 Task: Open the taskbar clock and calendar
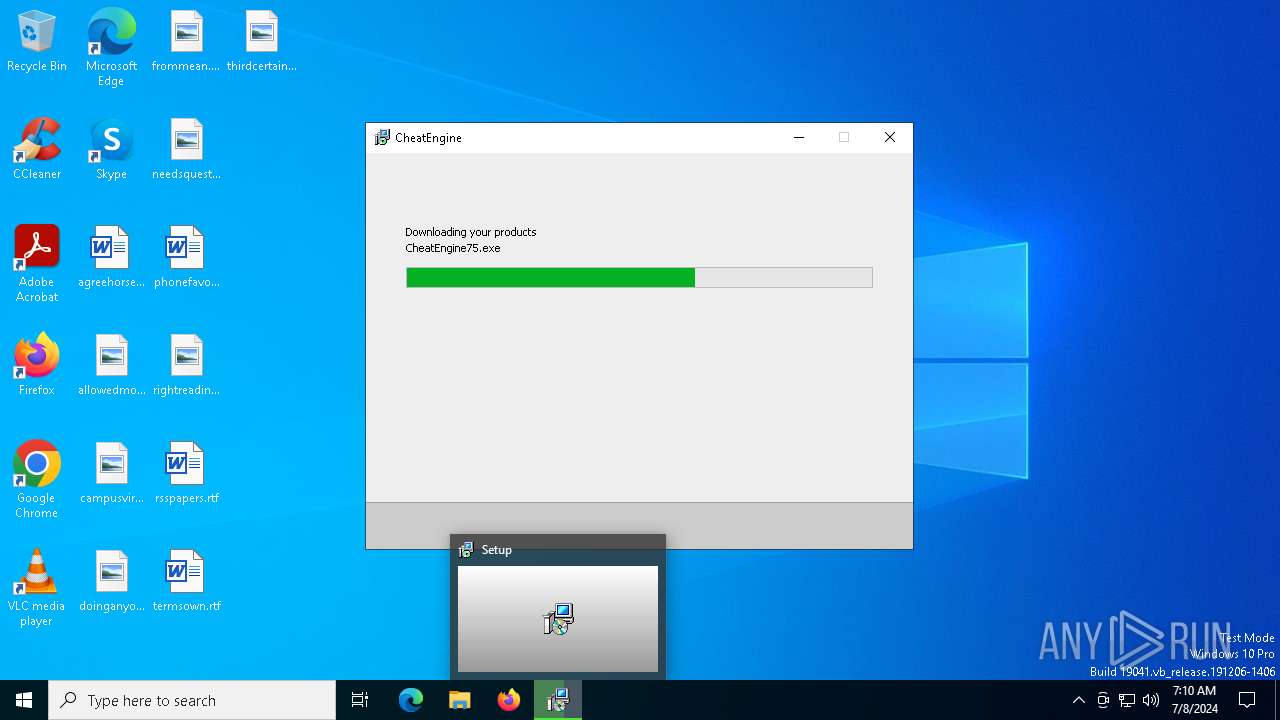pyautogui.click(x=1194, y=700)
